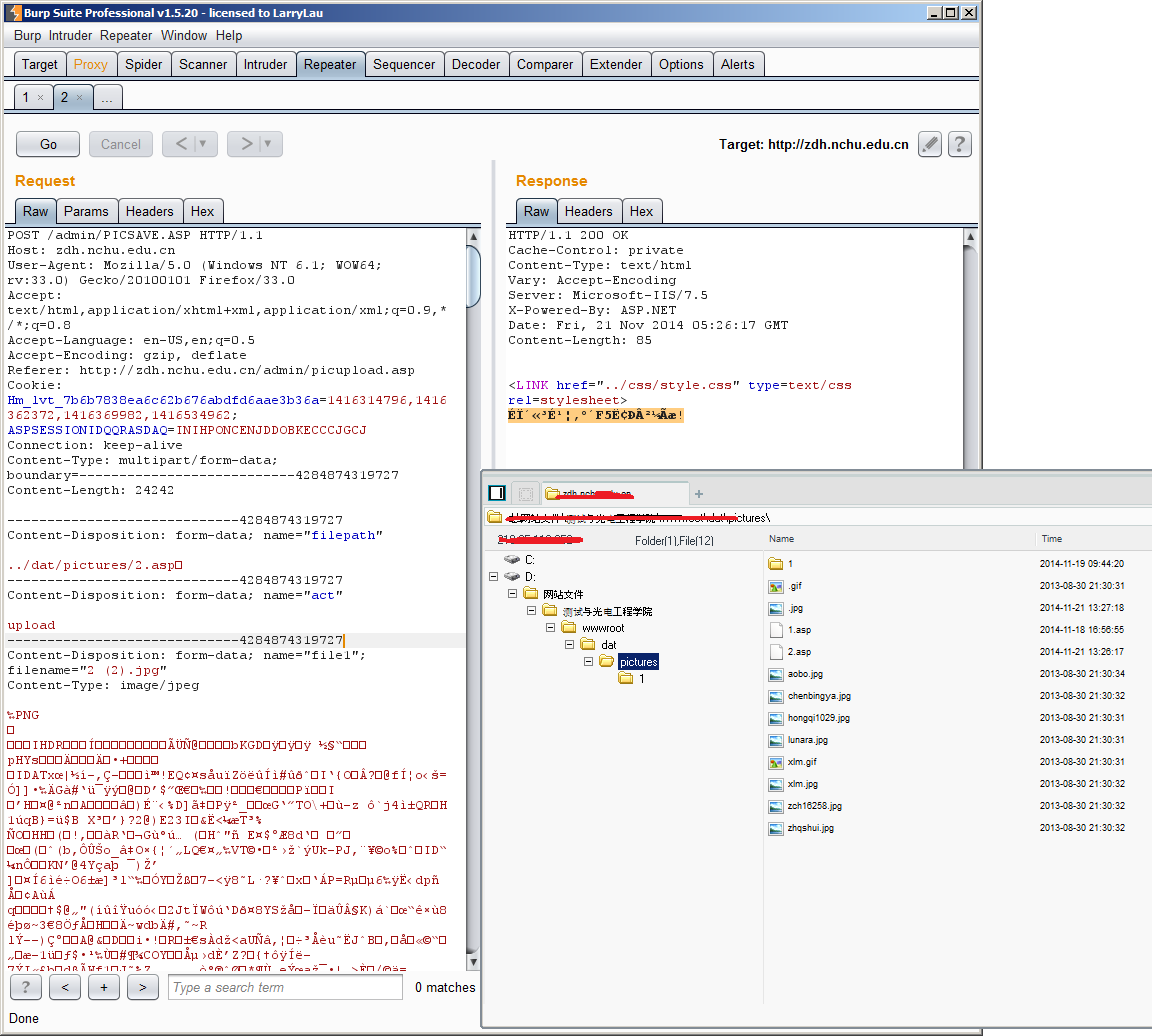This screenshot has height=1036, width=1152.
Task: Add a new file manager tab
Action: (x=699, y=494)
